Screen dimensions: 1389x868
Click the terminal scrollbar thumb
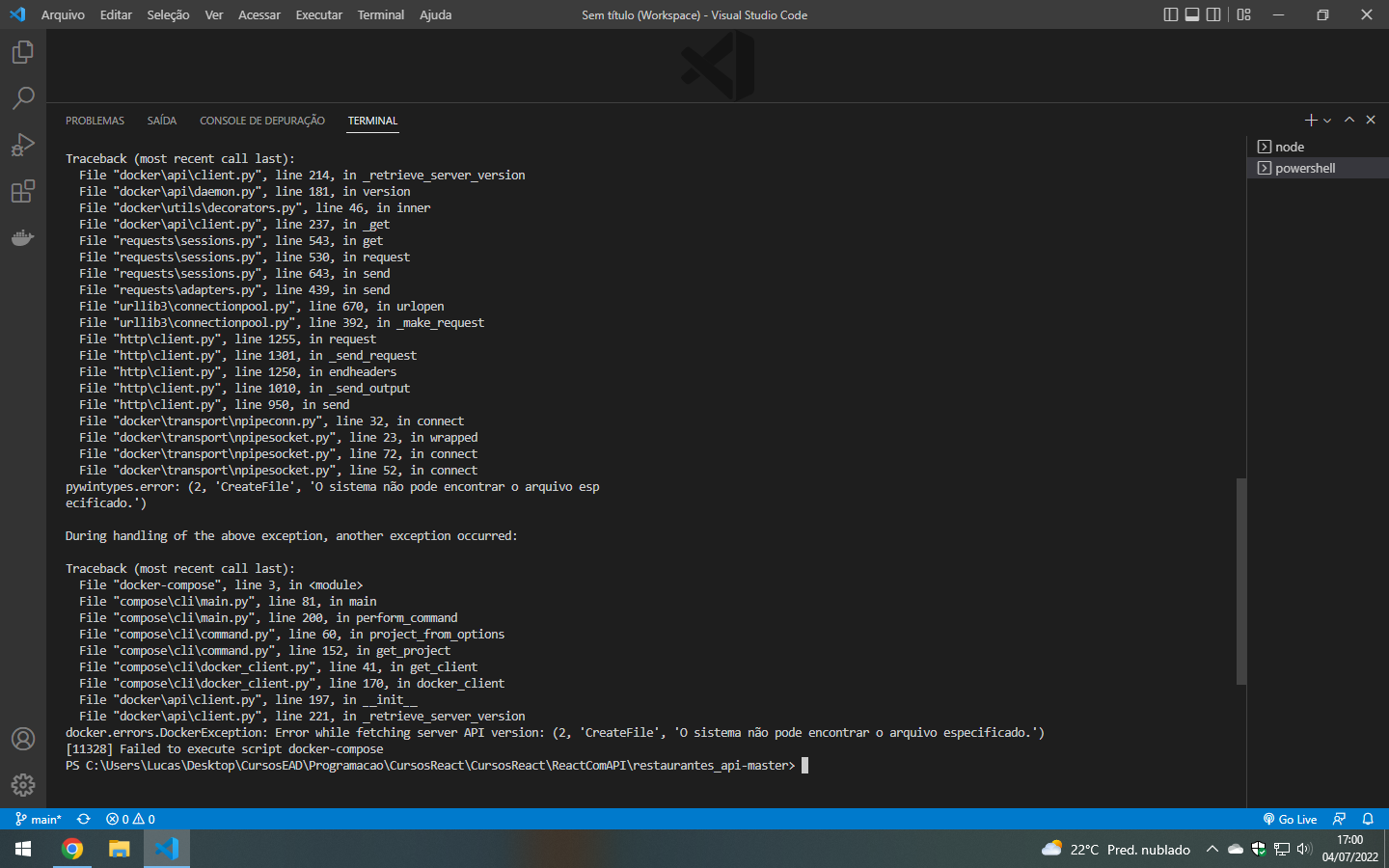click(x=1241, y=581)
